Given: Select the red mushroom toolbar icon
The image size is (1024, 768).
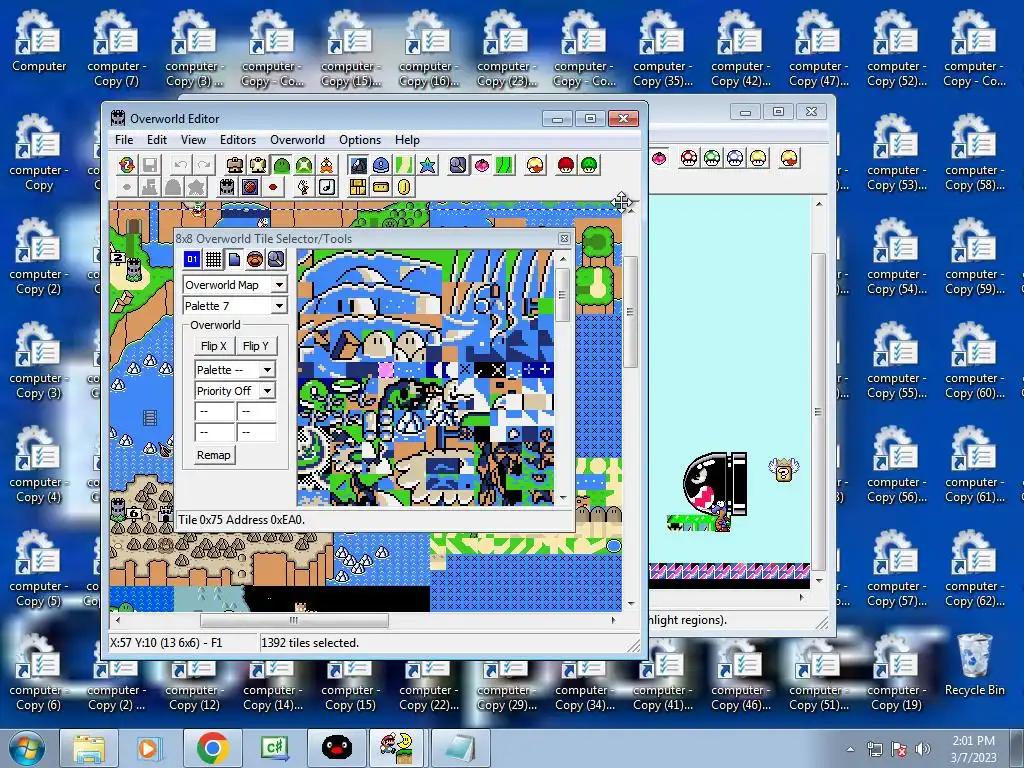Looking at the screenshot, I should pyautogui.click(x=566, y=165).
